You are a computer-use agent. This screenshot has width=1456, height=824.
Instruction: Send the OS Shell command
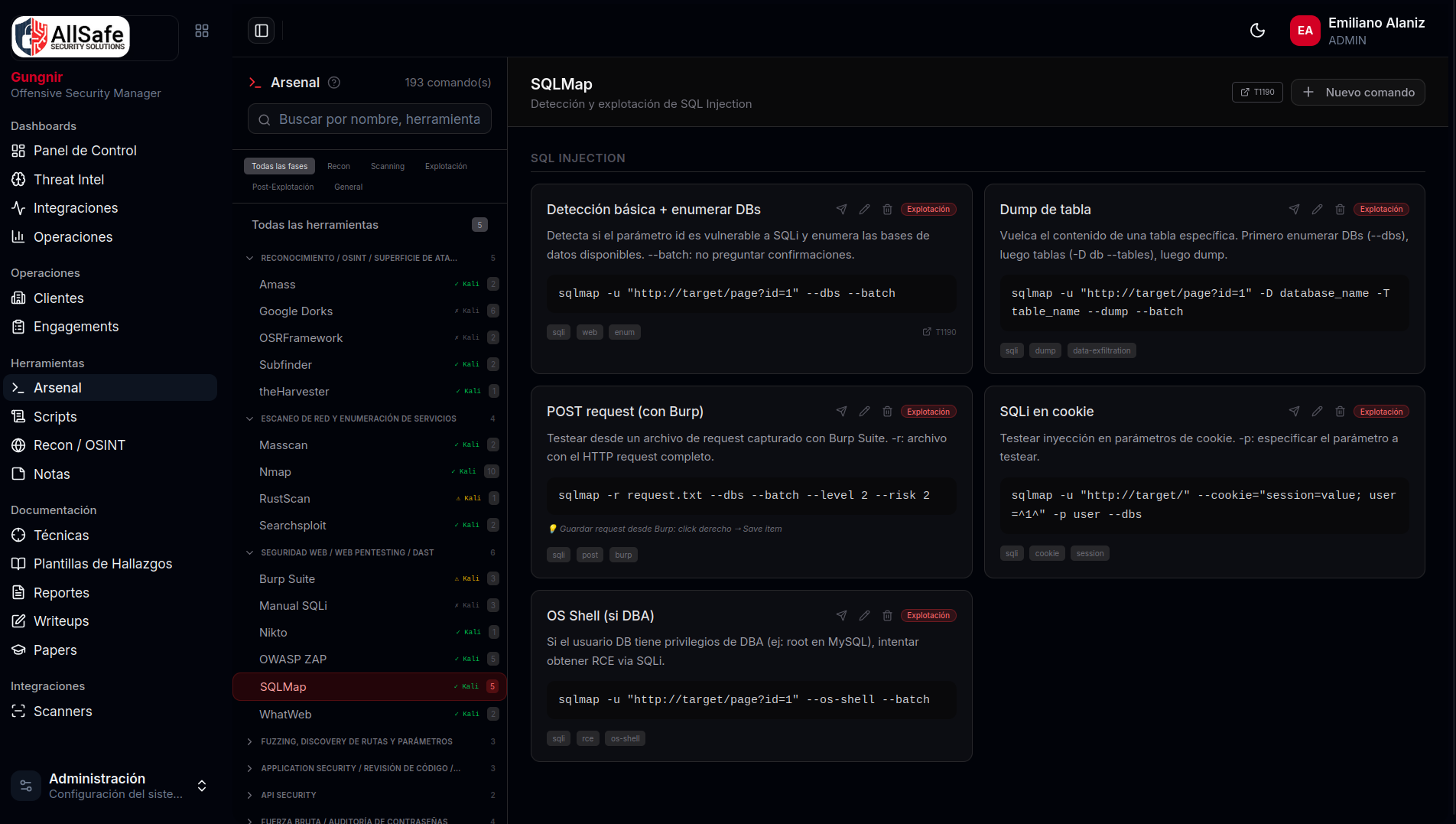click(841, 615)
